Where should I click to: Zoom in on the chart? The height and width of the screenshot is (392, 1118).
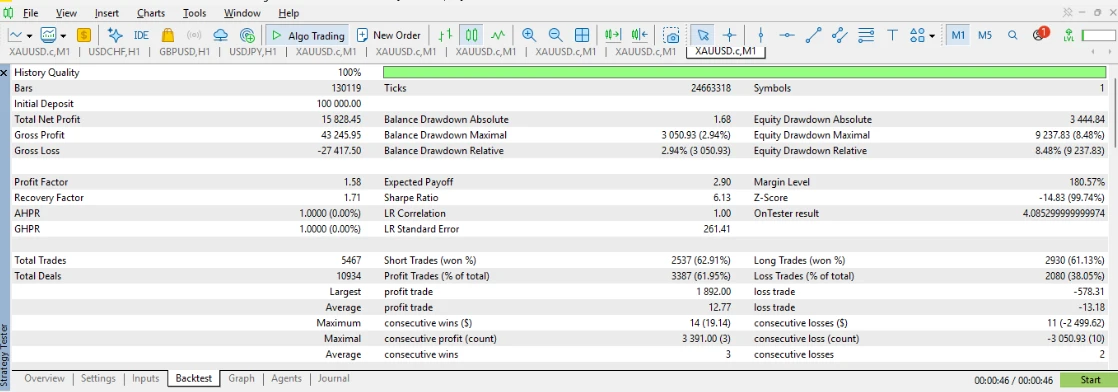[x=528, y=35]
